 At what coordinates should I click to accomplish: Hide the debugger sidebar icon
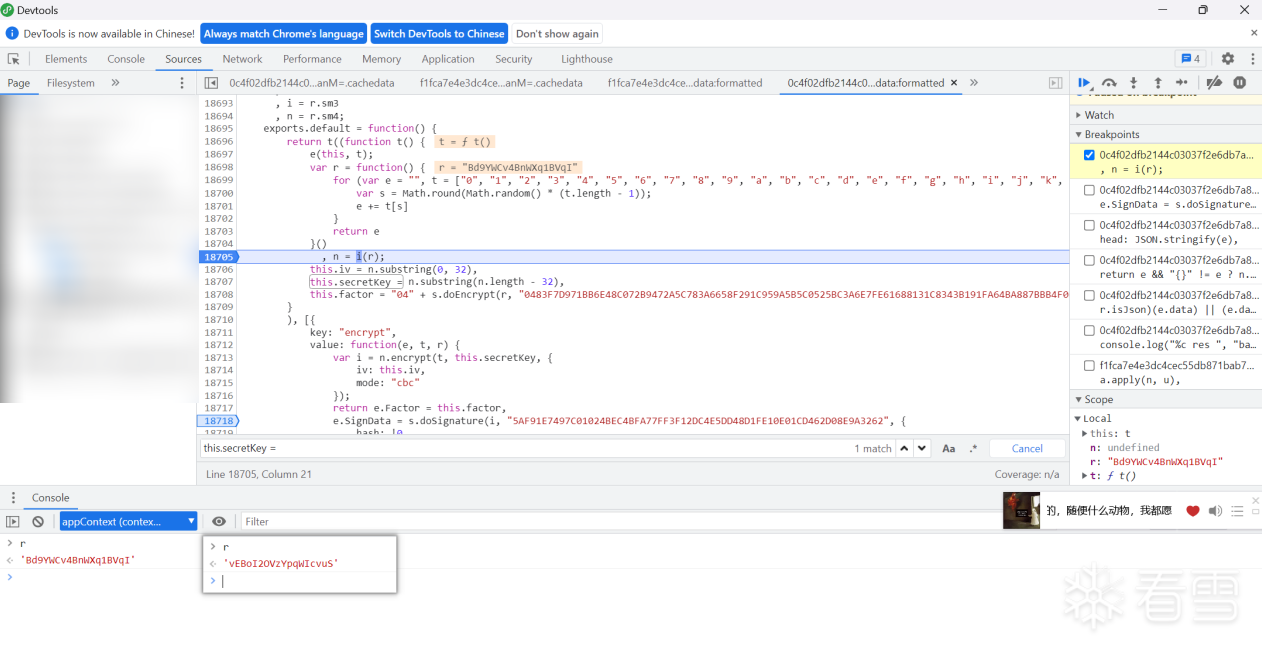(1055, 83)
